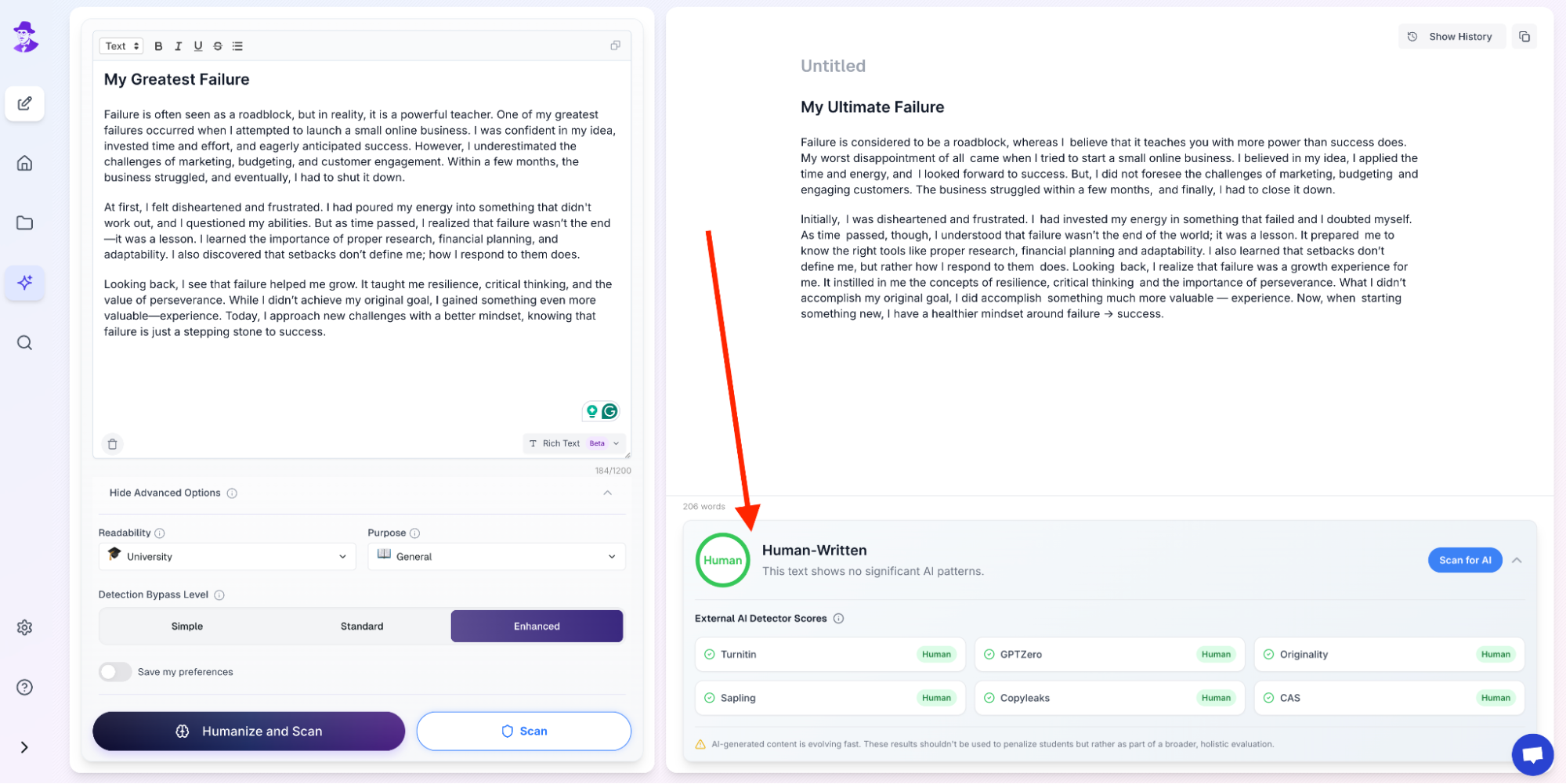Screen dimensions: 1566x784
Task: Open the Purpose dropdown showing General
Action: coord(496,556)
